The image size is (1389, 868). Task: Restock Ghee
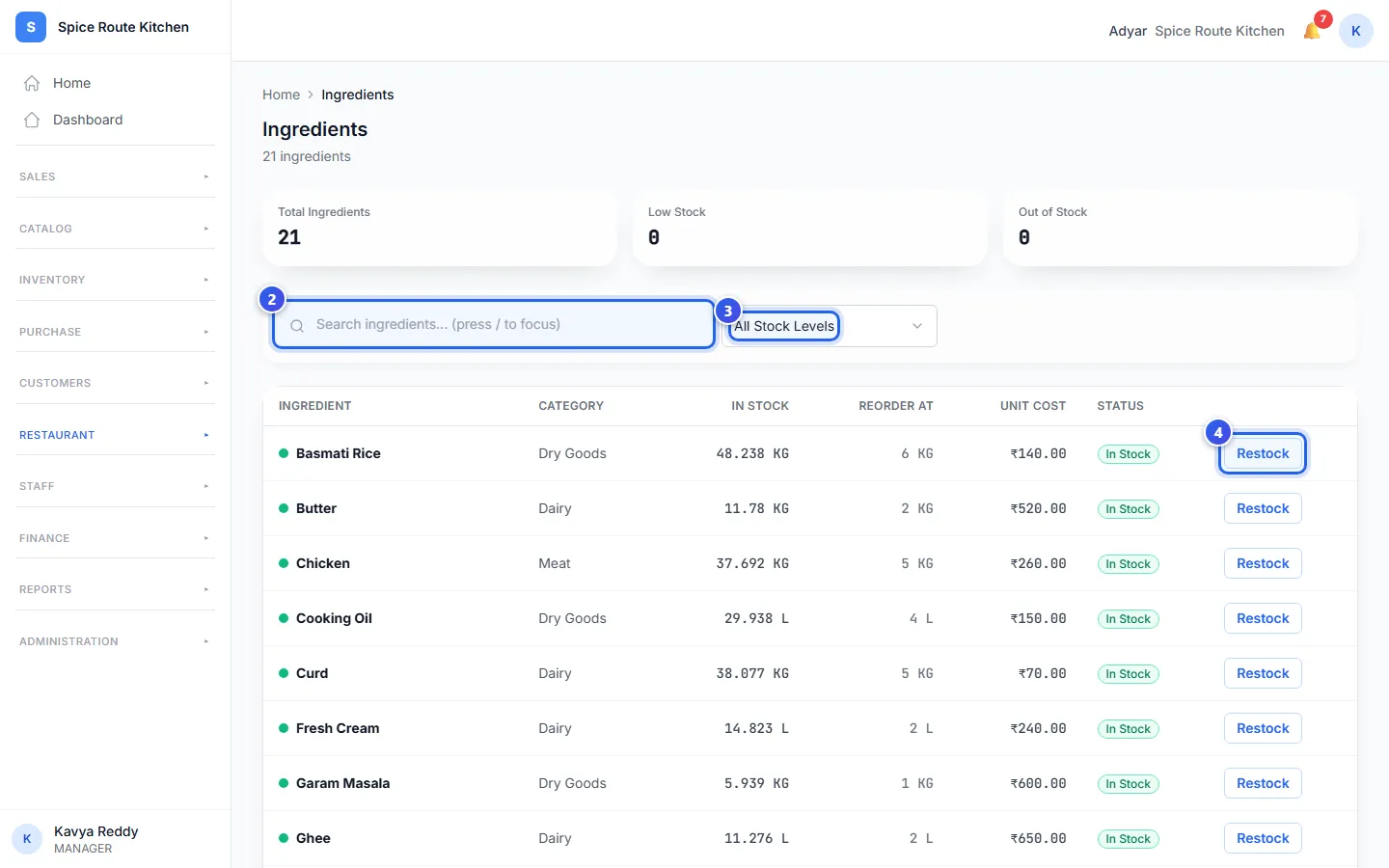tap(1263, 838)
